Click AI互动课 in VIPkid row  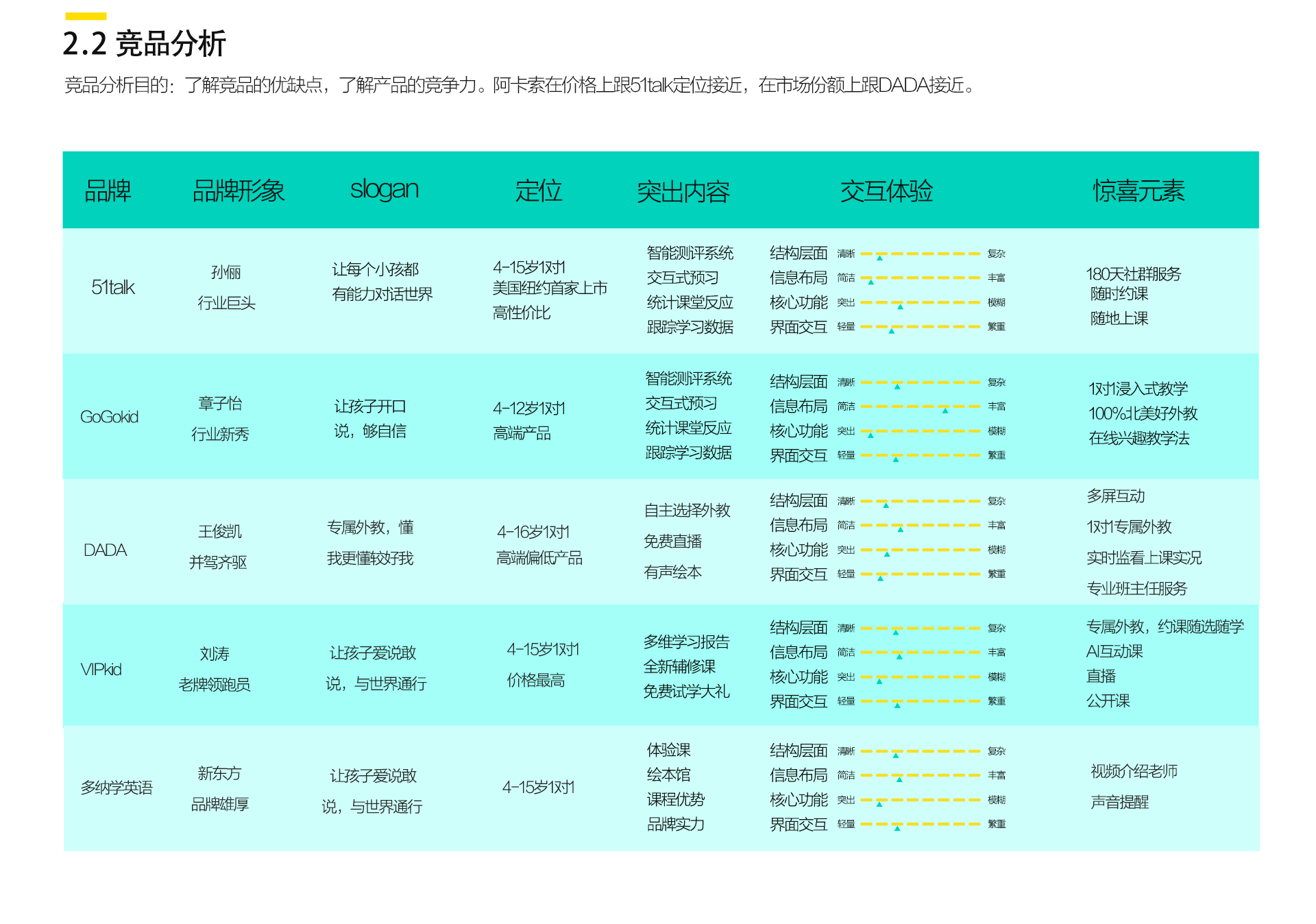click(1114, 651)
